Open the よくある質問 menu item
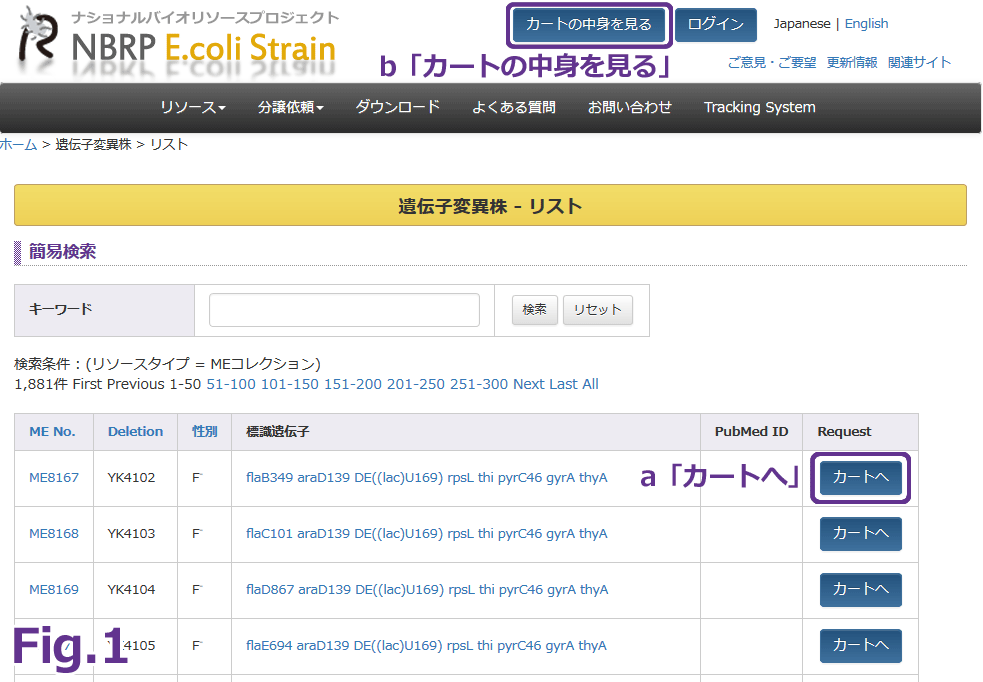This screenshot has height=682, width=983. tap(513, 107)
